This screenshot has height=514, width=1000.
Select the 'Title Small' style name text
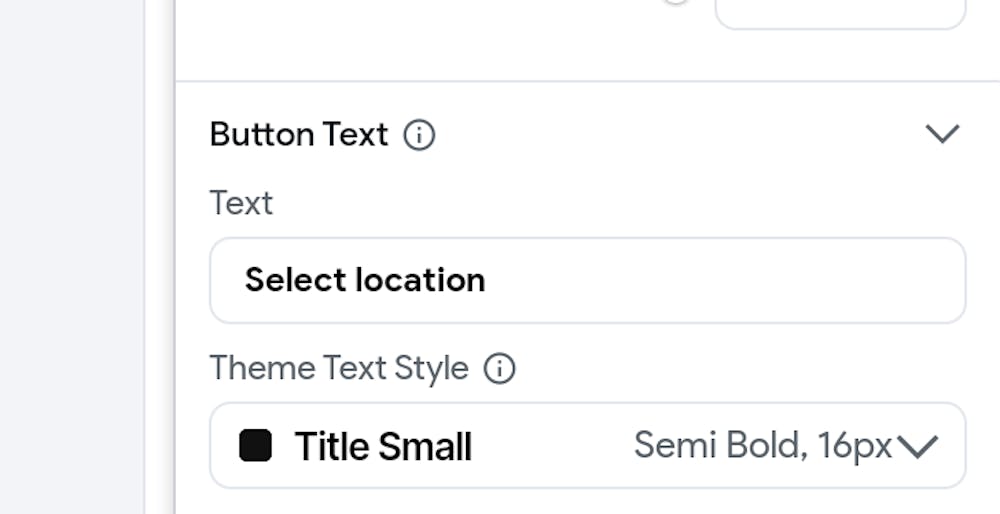(x=383, y=447)
